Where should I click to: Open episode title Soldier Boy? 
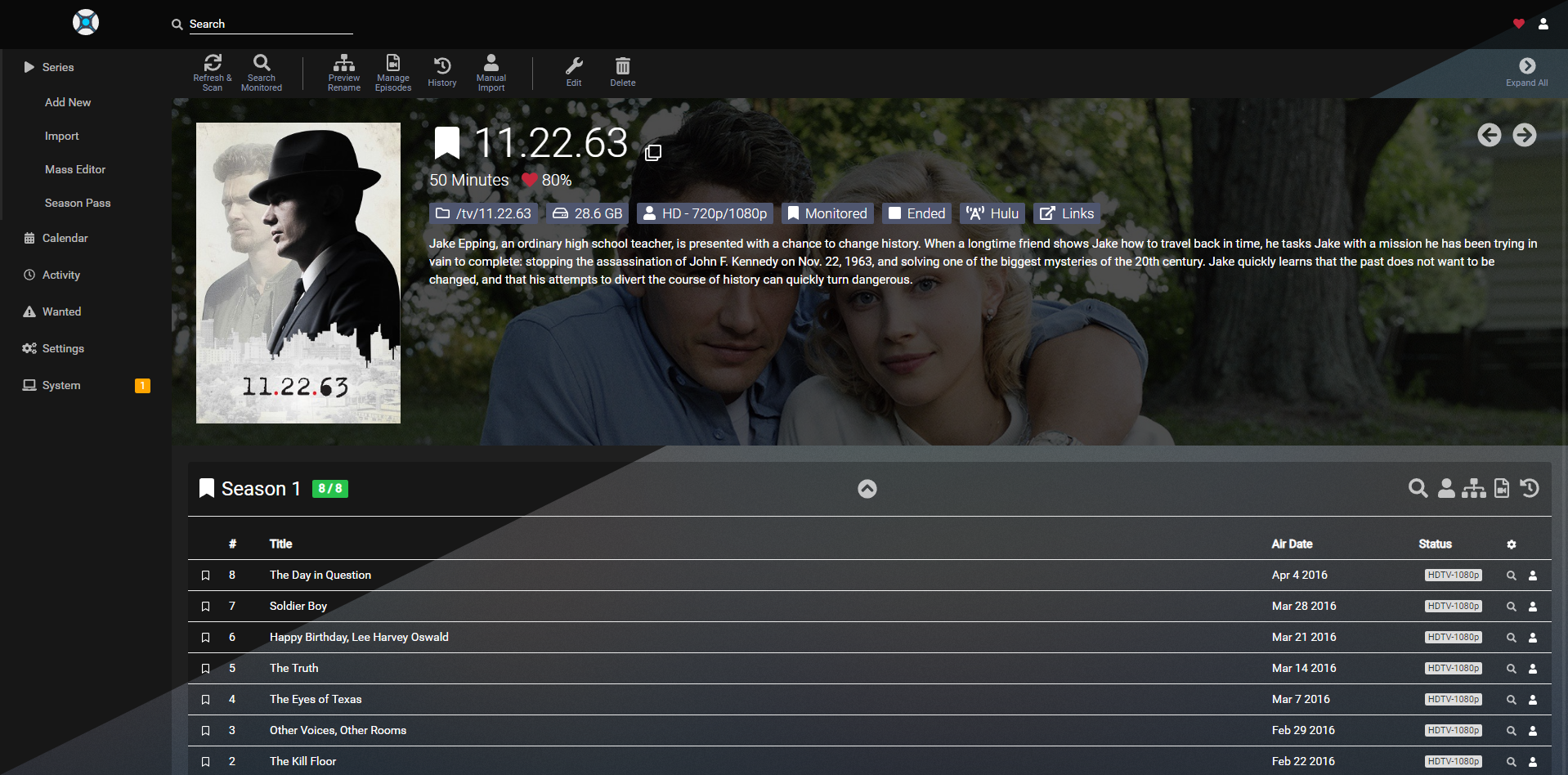click(298, 606)
